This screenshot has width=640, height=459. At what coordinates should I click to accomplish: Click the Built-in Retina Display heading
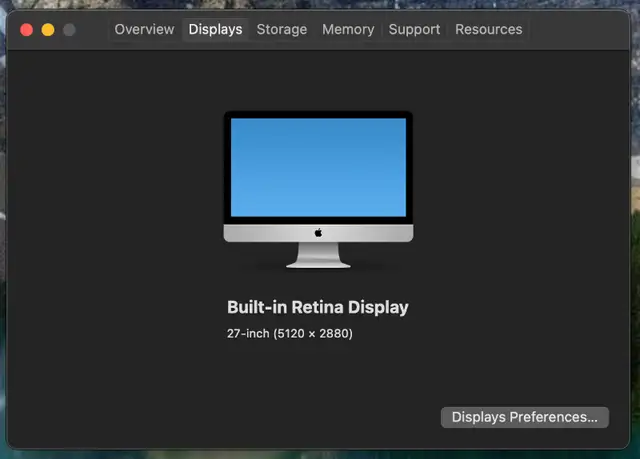318,307
